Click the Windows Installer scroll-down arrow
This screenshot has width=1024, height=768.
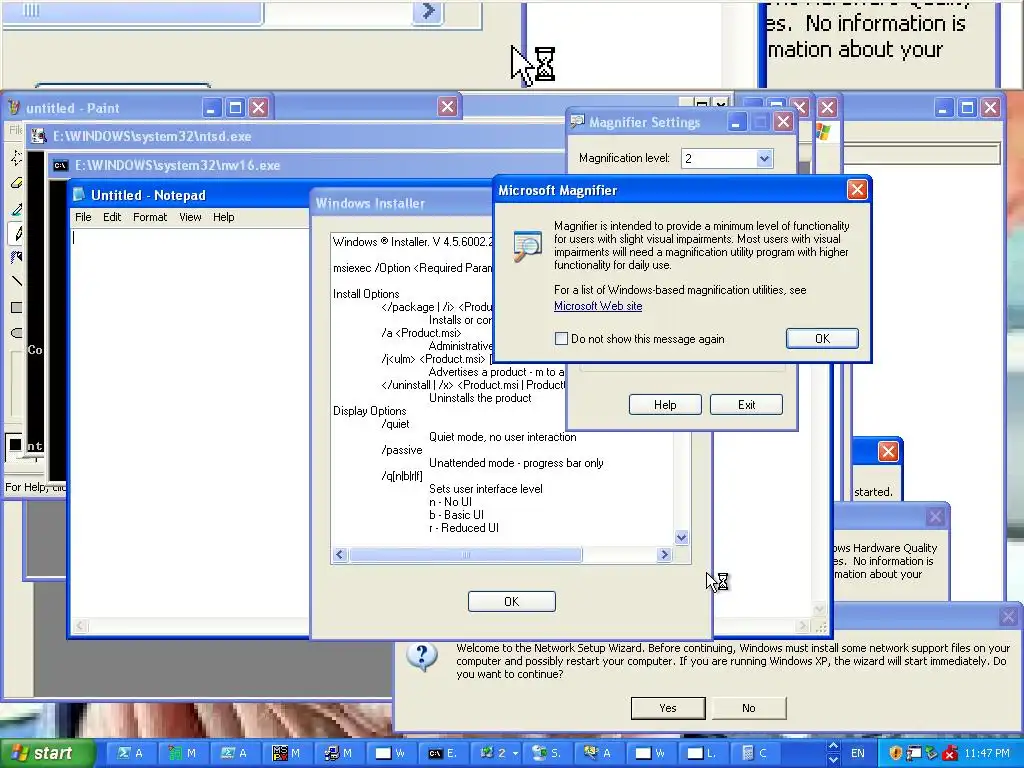coord(681,537)
